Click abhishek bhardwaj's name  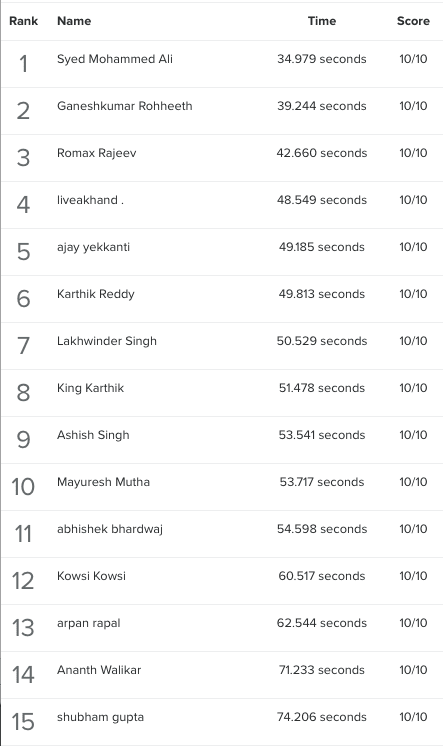pyautogui.click(x=110, y=529)
